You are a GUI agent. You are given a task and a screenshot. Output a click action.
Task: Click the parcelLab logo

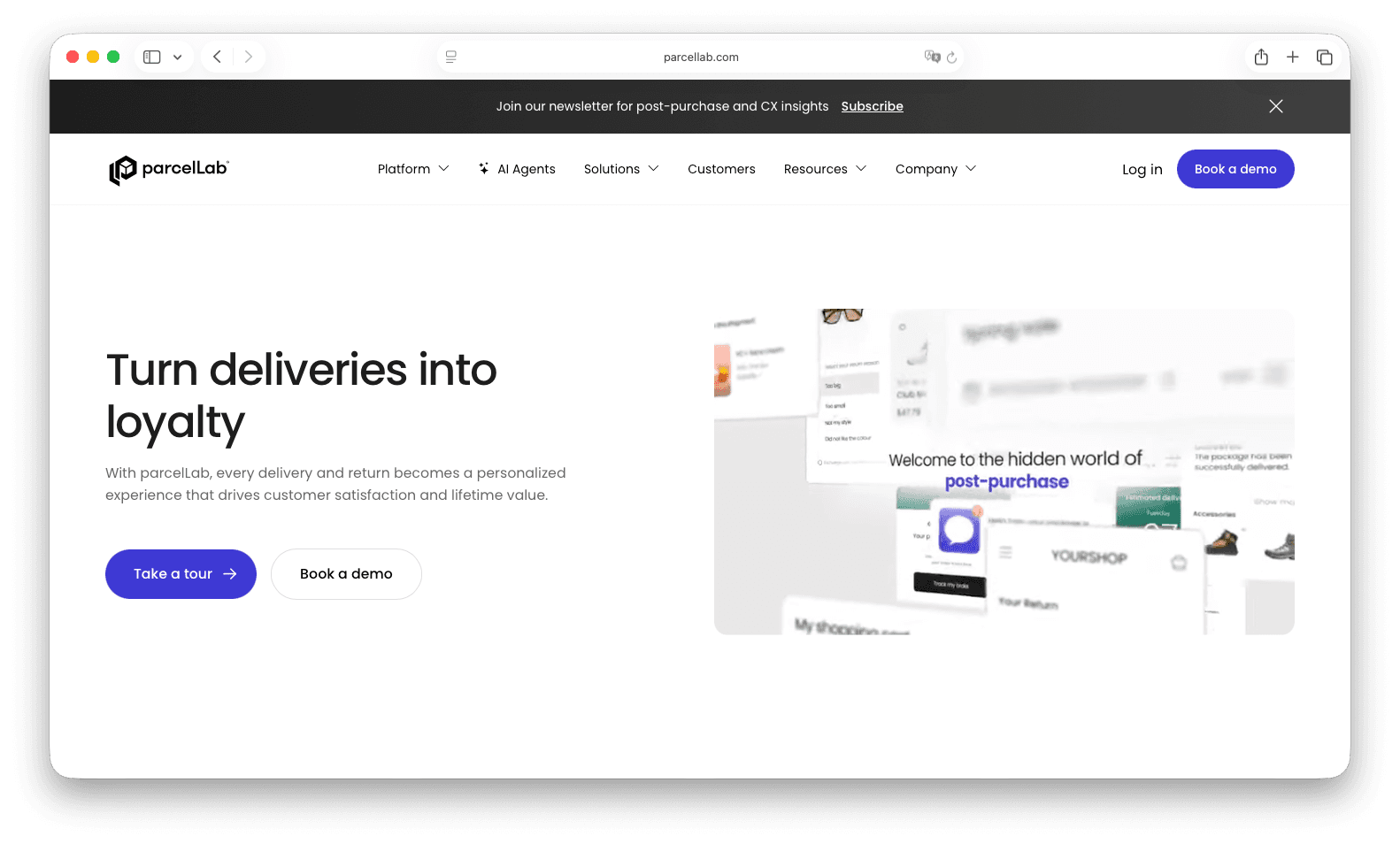(169, 170)
